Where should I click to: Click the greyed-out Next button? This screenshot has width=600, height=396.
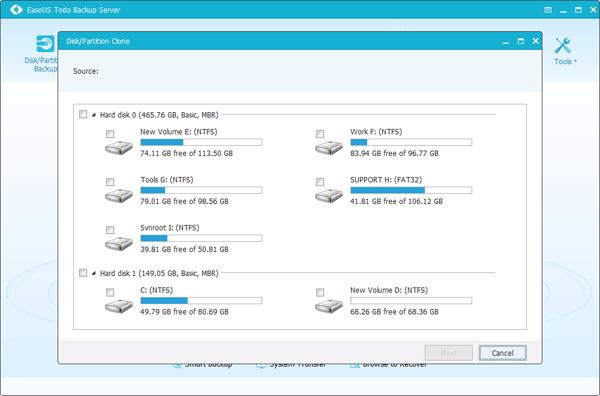[x=448, y=353]
